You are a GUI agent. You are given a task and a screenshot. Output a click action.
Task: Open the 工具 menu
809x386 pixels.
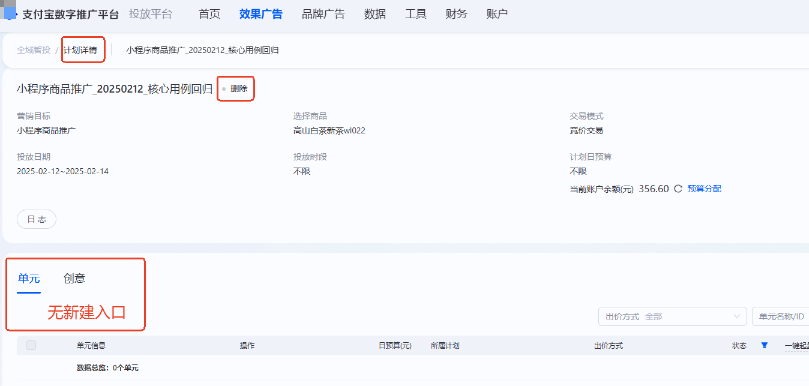415,14
